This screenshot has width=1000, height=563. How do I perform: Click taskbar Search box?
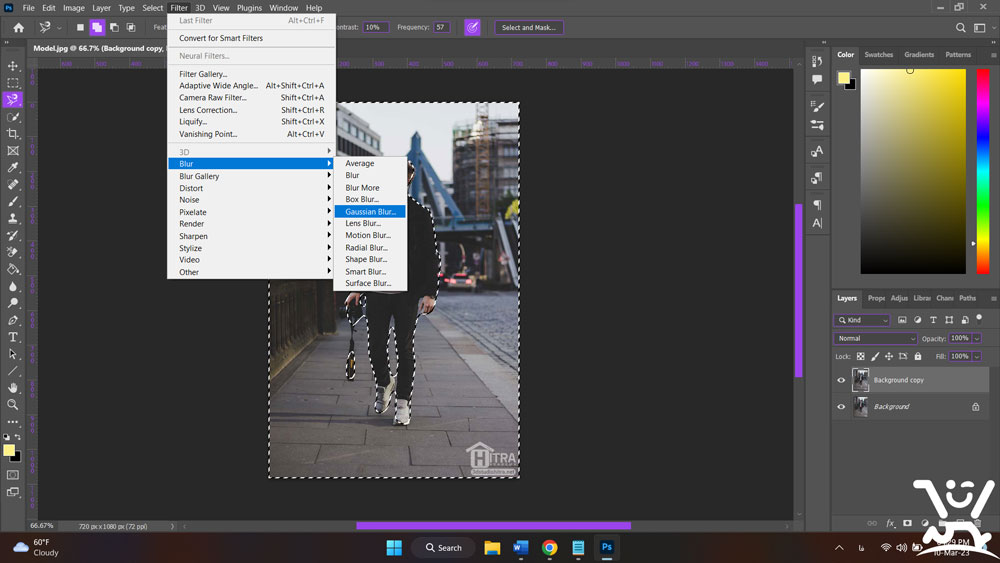click(444, 548)
